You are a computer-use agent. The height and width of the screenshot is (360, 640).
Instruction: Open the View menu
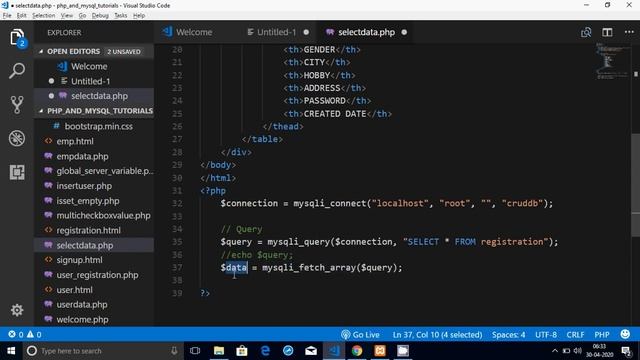[67, 16]
